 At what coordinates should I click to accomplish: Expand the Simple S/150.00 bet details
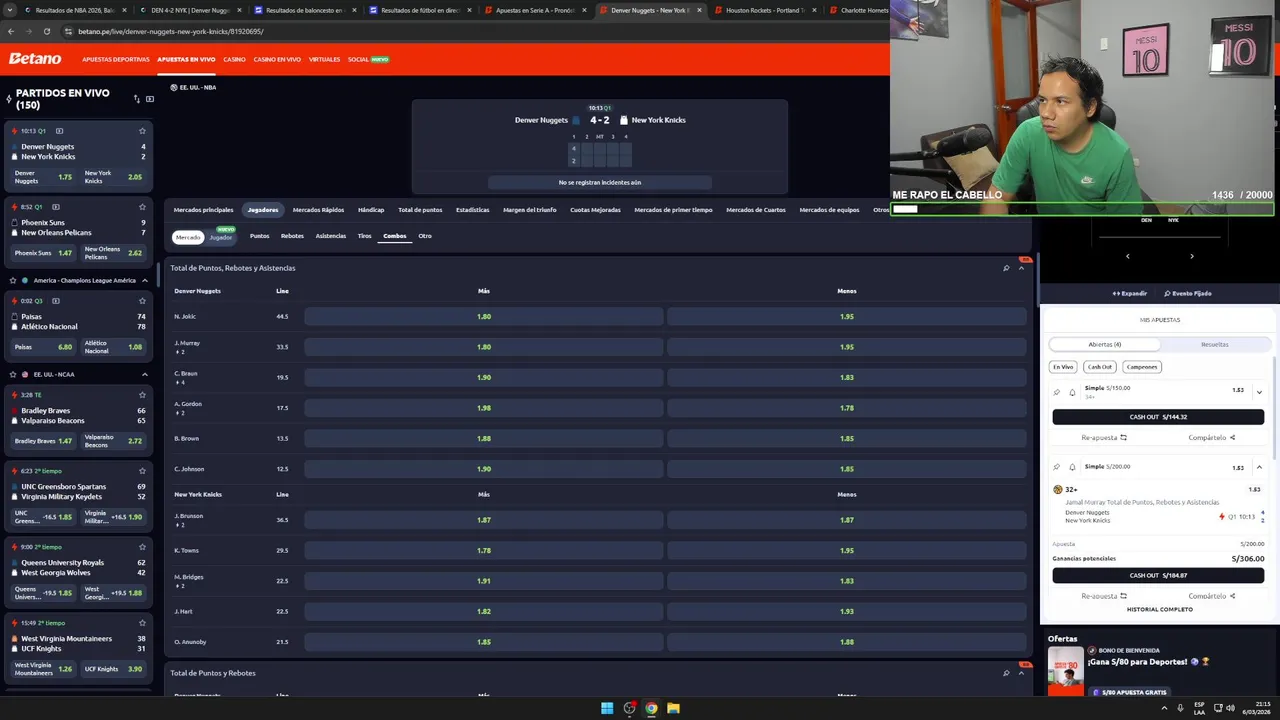[1259, 392]
